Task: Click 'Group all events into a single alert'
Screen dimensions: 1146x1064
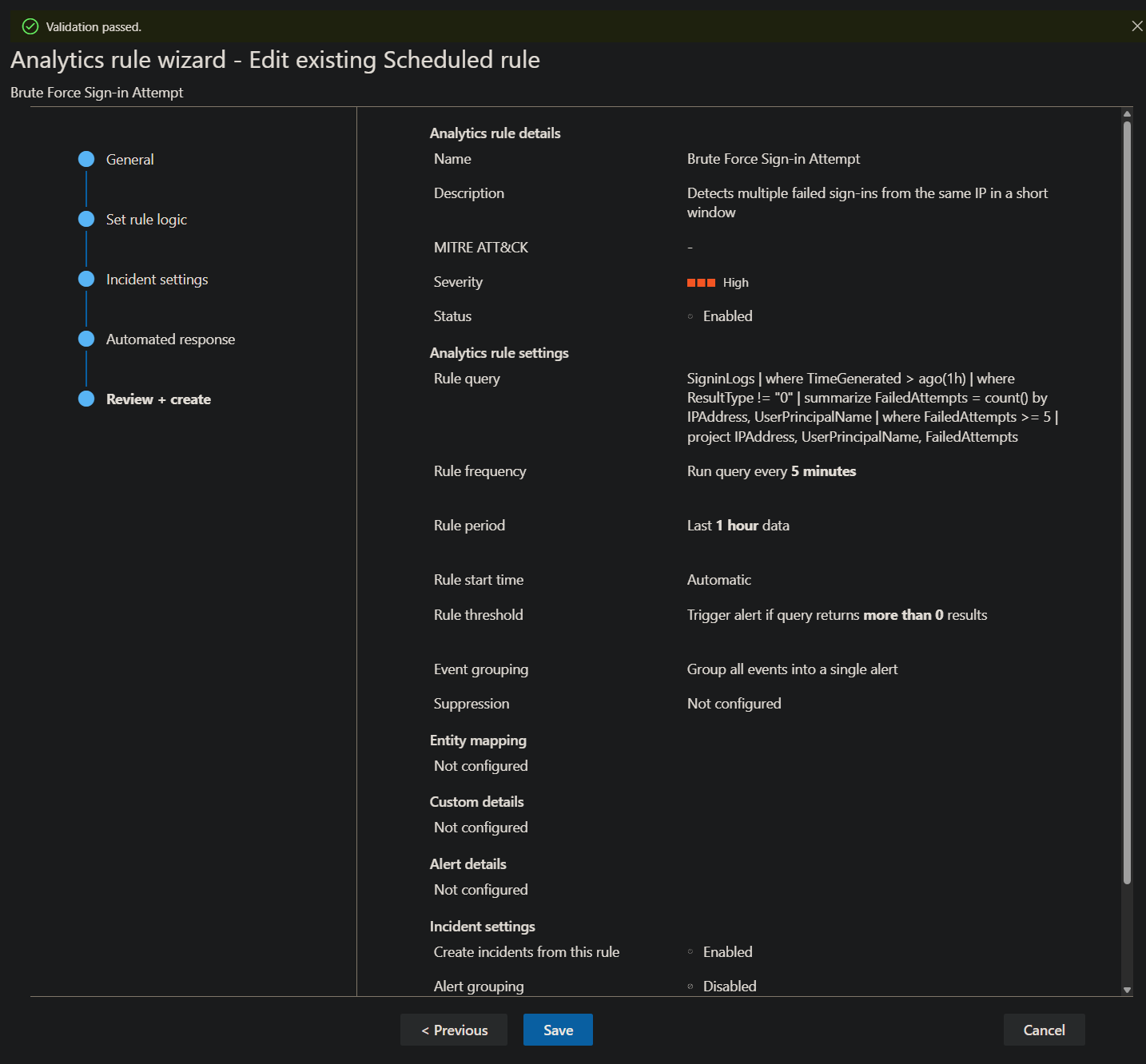Action: pyautogui.click(x=792, y=669)
